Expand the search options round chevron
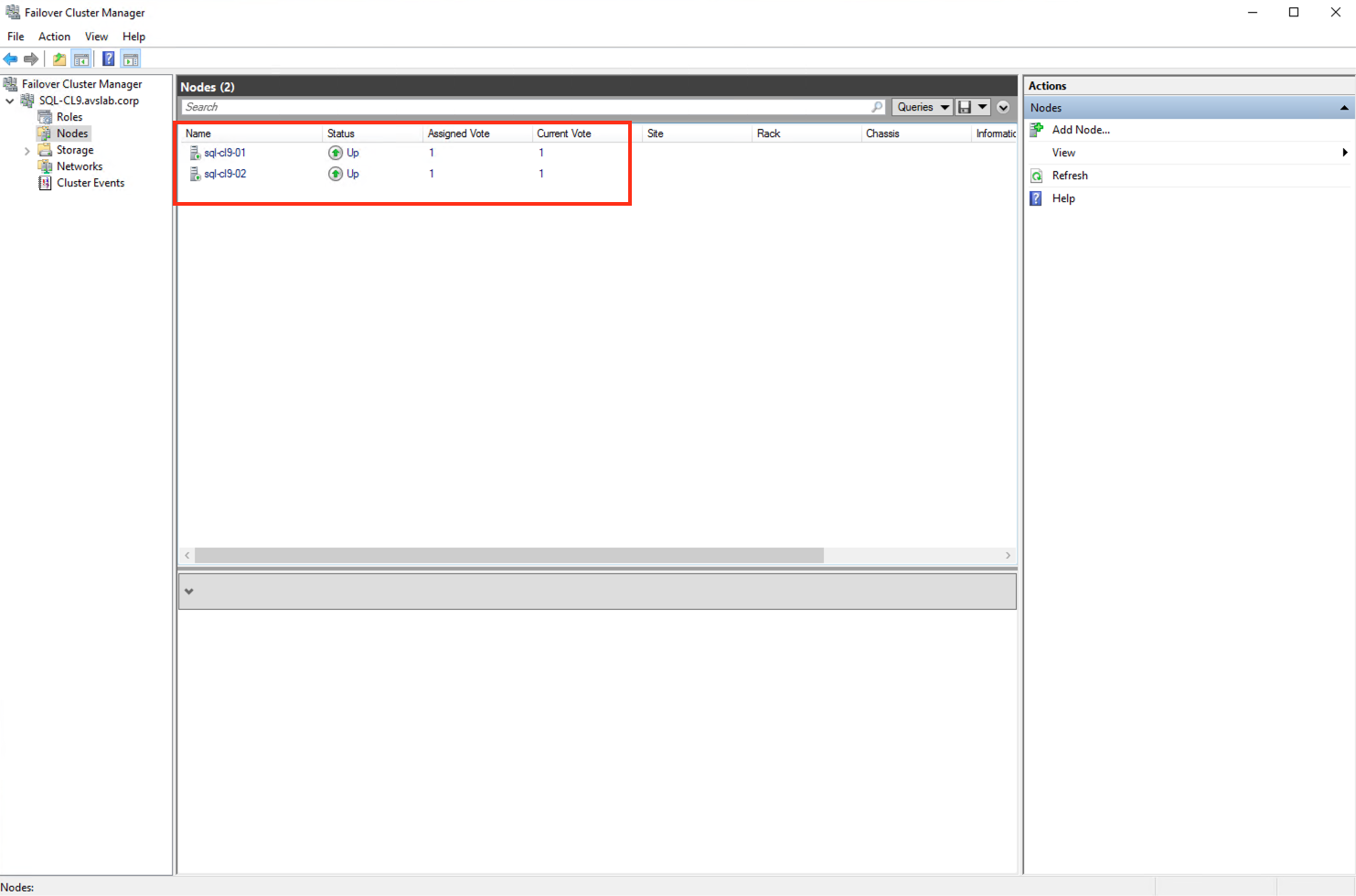This screenshot has height=896, width=1356. pyautogui.click(x=1003, y=107)
